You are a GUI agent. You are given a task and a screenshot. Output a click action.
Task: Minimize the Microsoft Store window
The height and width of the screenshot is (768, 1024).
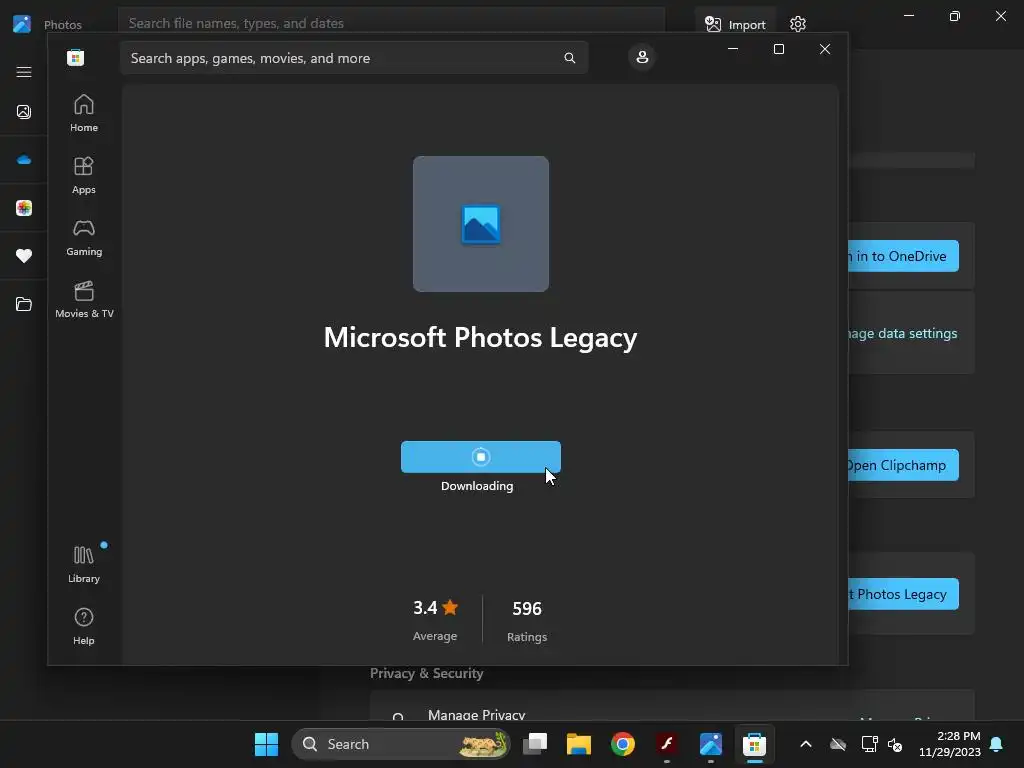pos(733,49)
